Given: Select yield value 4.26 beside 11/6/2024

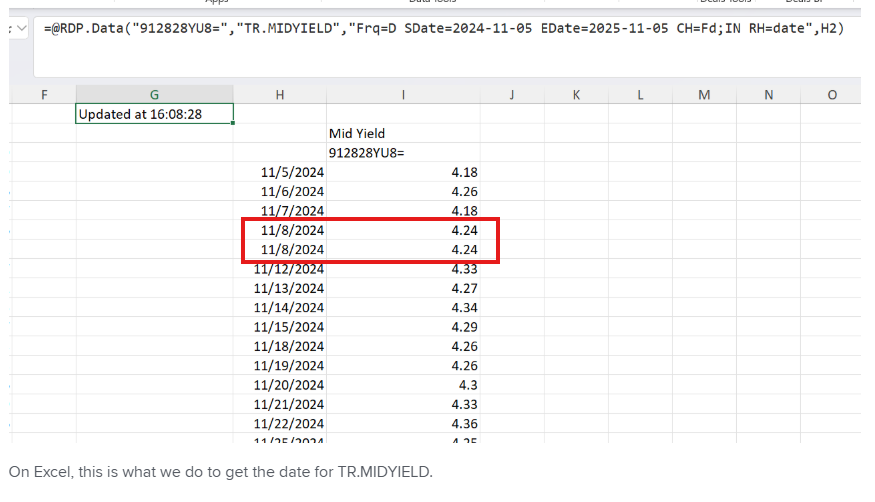Looking at the screenshot, I should coord(403,191).
